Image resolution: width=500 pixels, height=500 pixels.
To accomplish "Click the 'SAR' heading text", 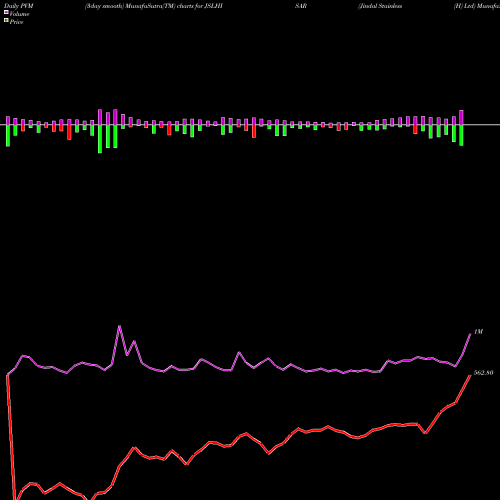I will (x=301, y=6).
